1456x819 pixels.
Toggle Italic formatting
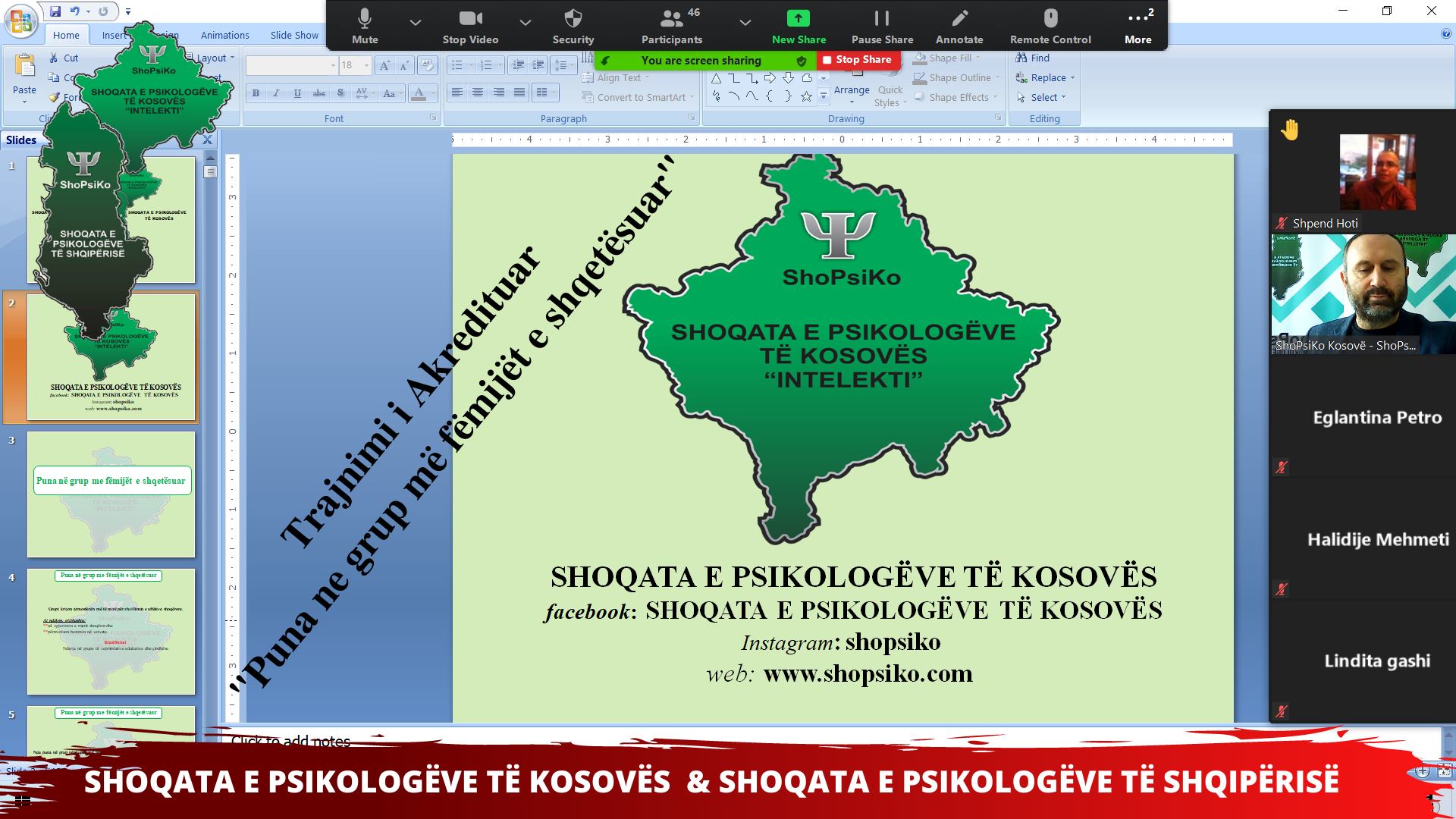coord(276,93)
